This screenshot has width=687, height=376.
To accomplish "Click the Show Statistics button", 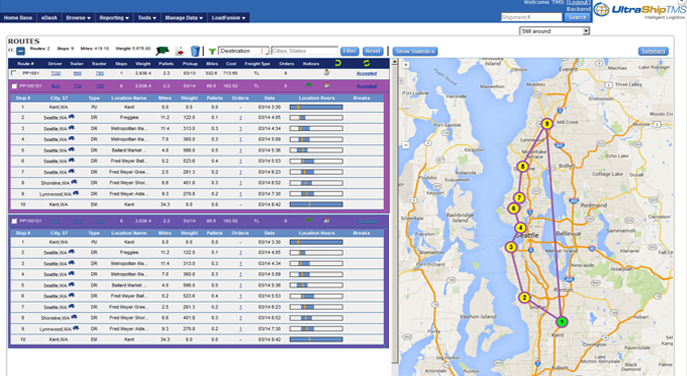I will pyautogui.click(x=414, y=51).
